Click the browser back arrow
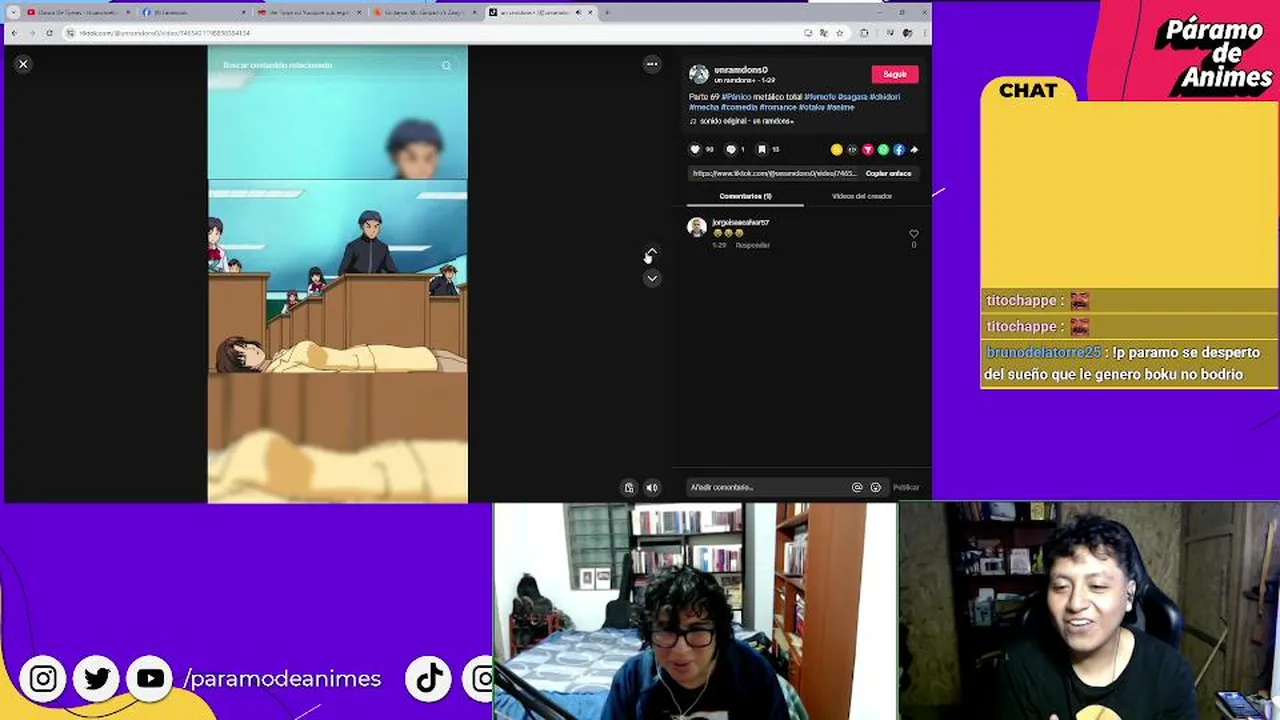 click(x=13, y=33)
